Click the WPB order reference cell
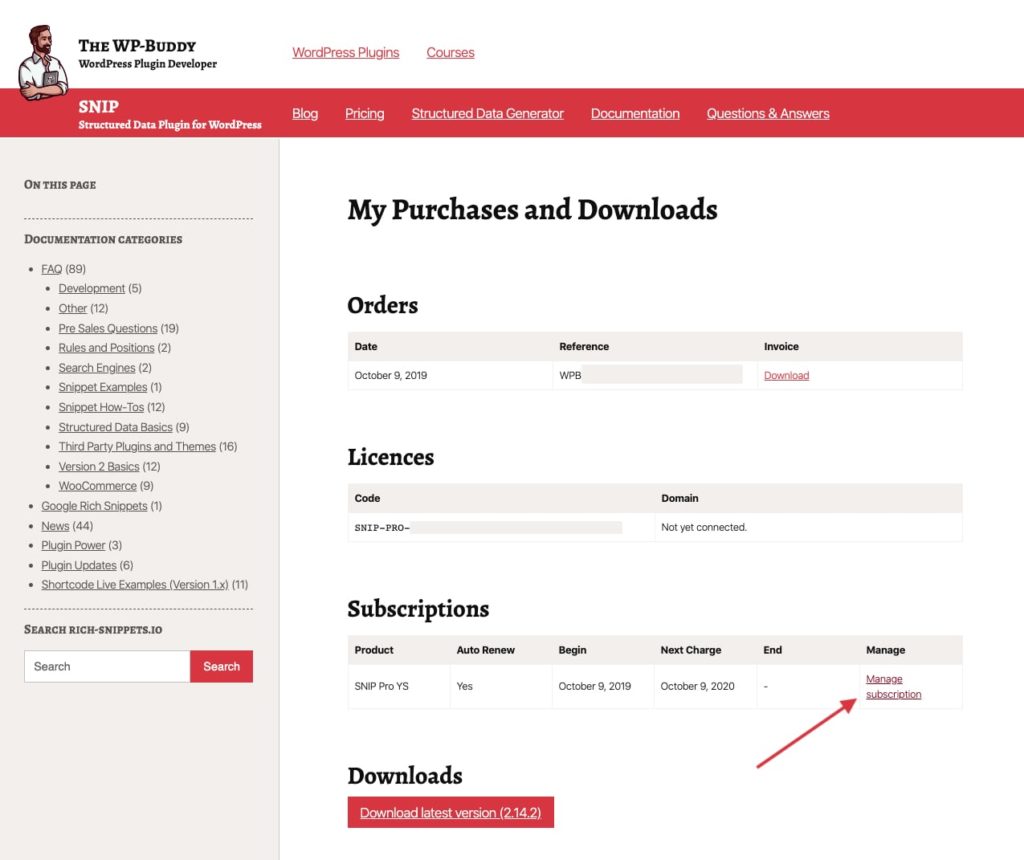 (x=654, y=375)
